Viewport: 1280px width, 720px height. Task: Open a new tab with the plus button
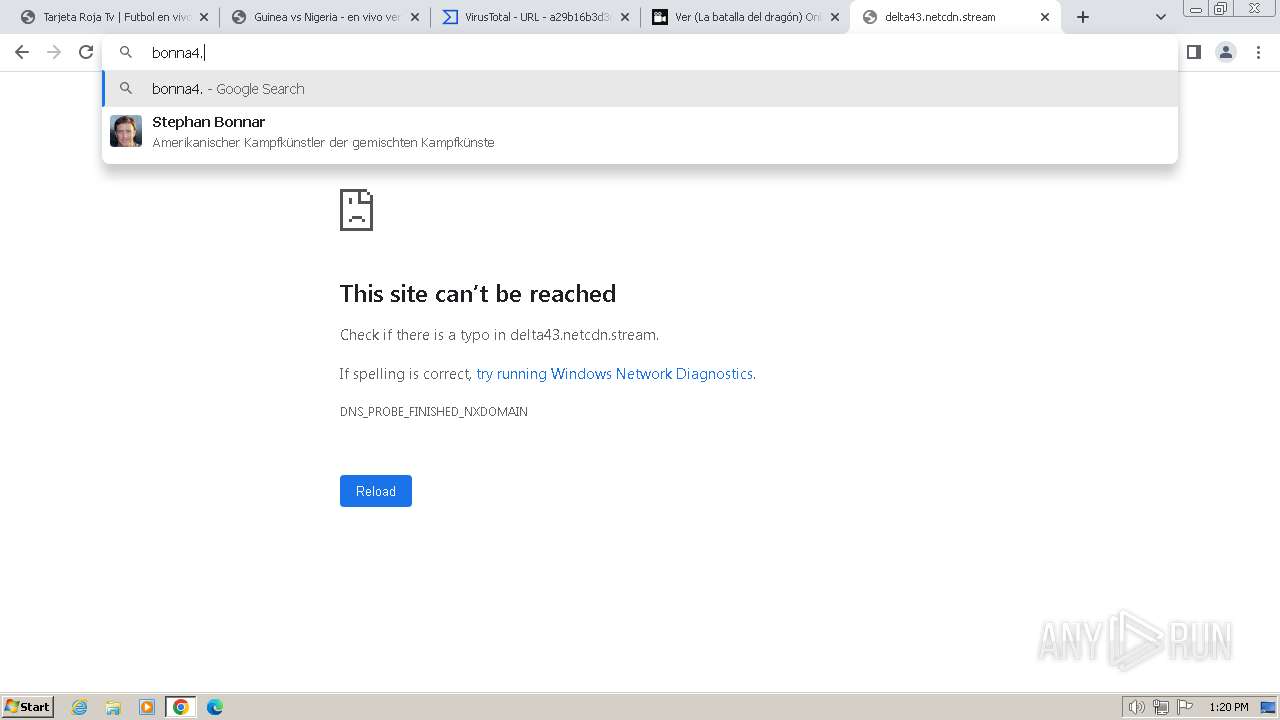click(x=1083, y=17)
